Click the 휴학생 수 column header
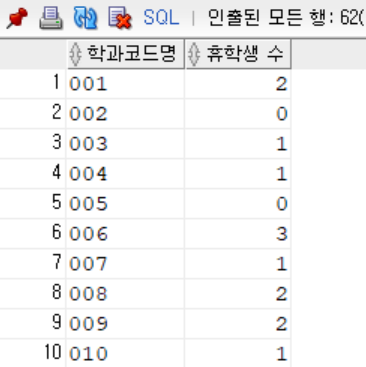Viewport: 366px width, 367px height. [238, 54]
